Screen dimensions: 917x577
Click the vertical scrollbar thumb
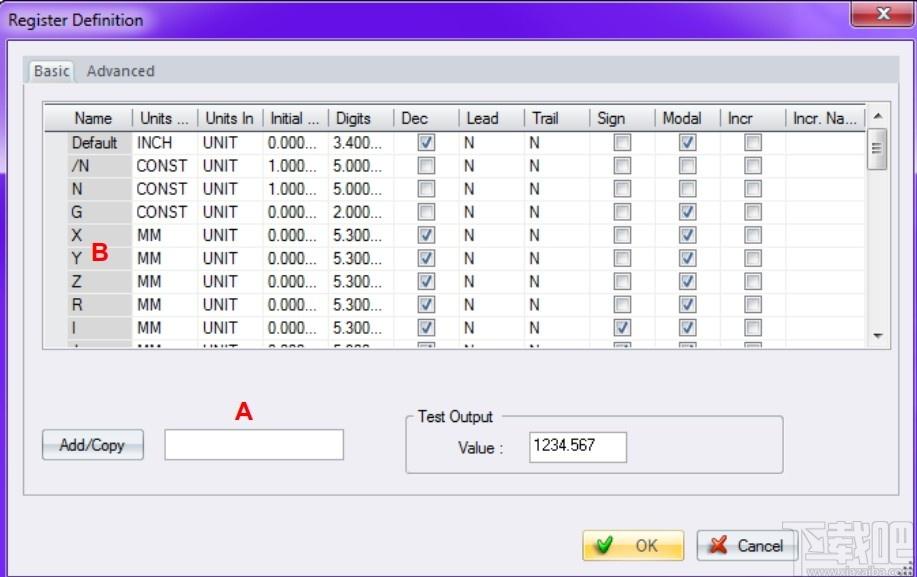point(877,148)
